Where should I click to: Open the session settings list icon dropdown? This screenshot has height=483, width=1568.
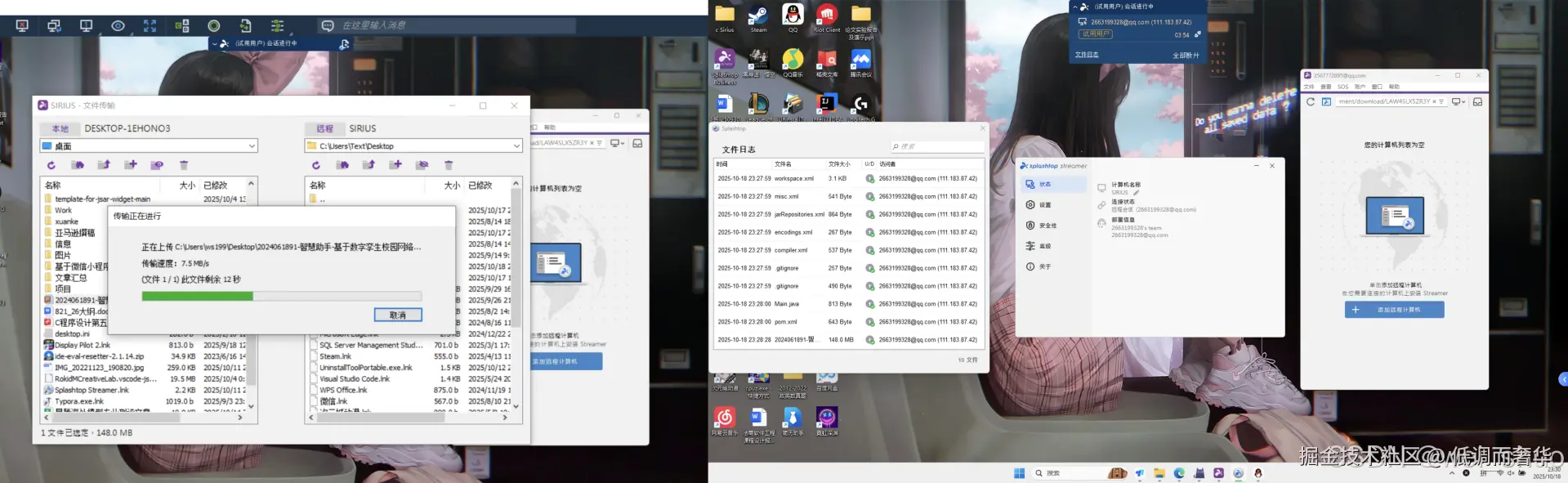tap(278, 26)
